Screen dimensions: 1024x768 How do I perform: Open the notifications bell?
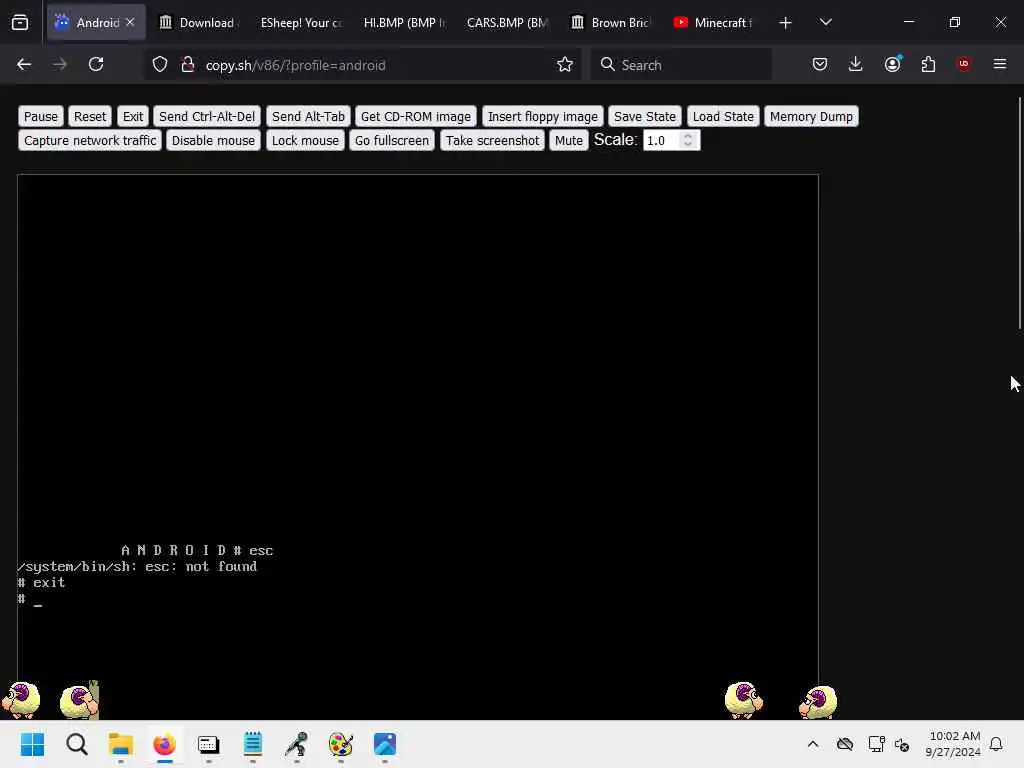(996, 744)
